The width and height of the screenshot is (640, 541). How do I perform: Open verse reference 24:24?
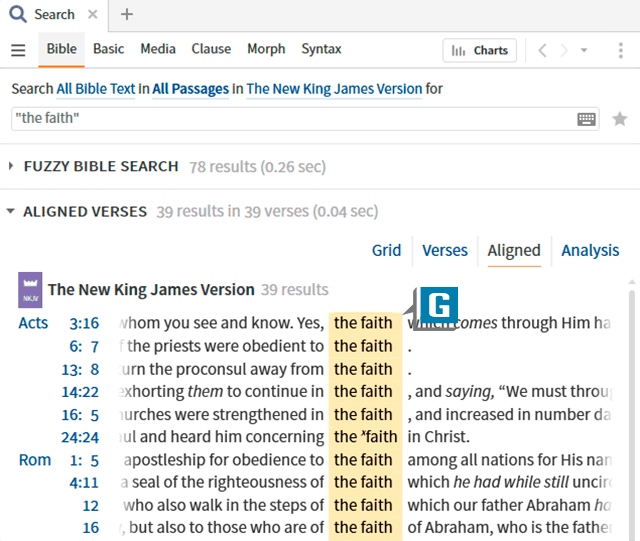click(x=80, y=438)
